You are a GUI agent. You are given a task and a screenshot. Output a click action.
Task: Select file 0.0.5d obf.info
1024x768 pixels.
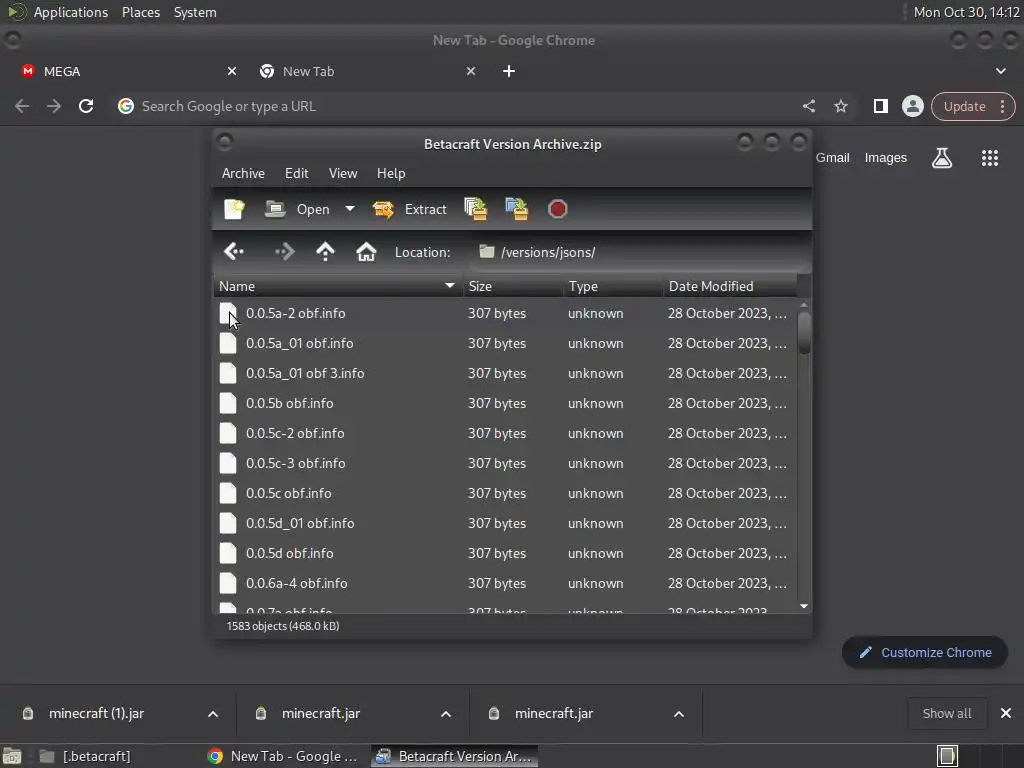point(505,554)
